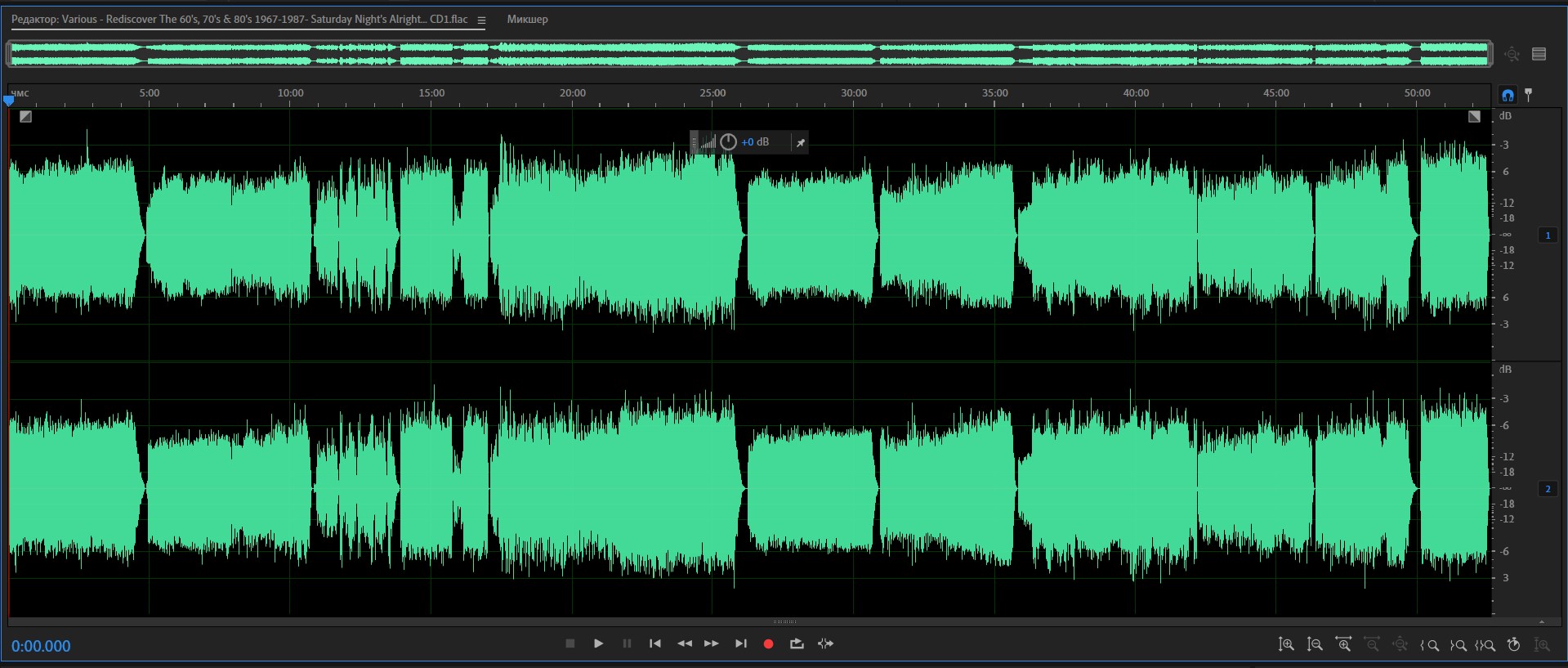Toggle channel 2 enable button

click(1548, 489)
